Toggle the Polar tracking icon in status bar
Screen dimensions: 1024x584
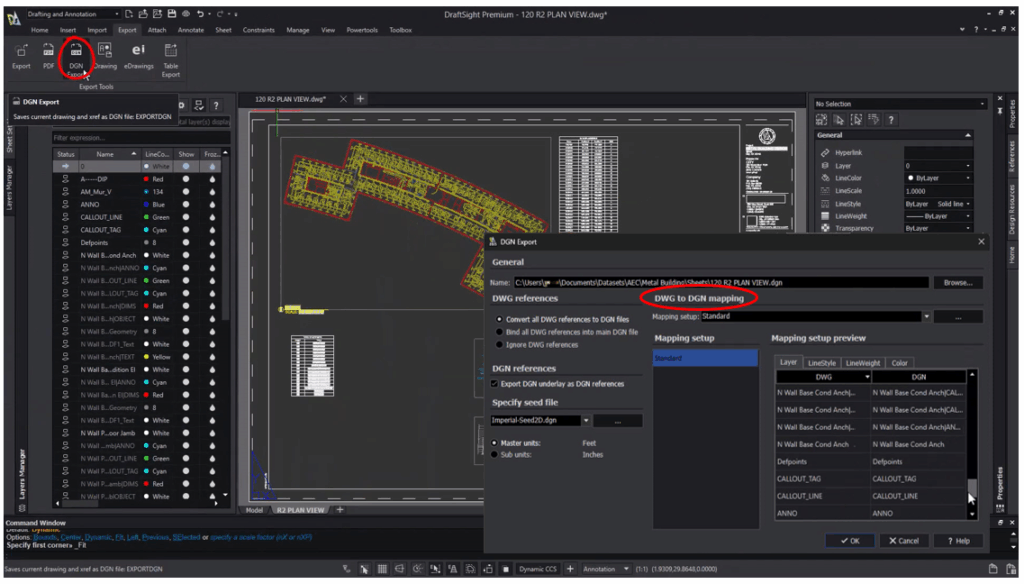pyautogui.click(x=417, y=569)
